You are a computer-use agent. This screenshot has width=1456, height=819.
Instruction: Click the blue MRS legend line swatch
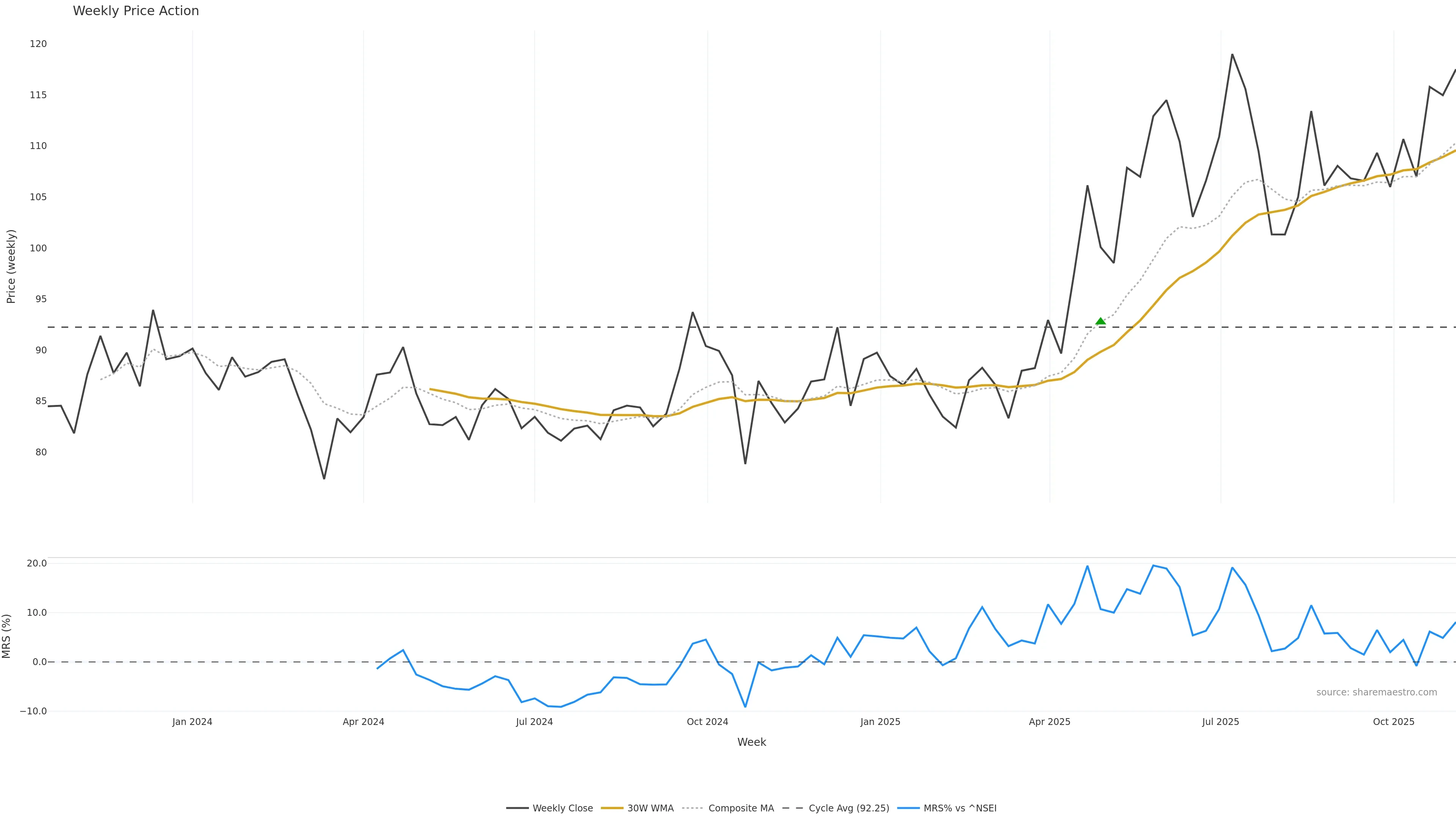click(908, 808)
